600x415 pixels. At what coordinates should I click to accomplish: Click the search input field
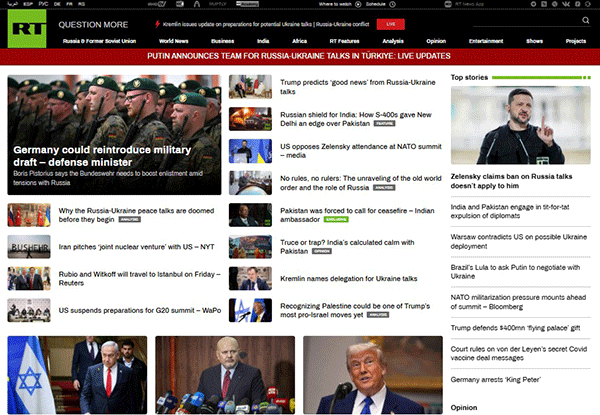point(527,21)
